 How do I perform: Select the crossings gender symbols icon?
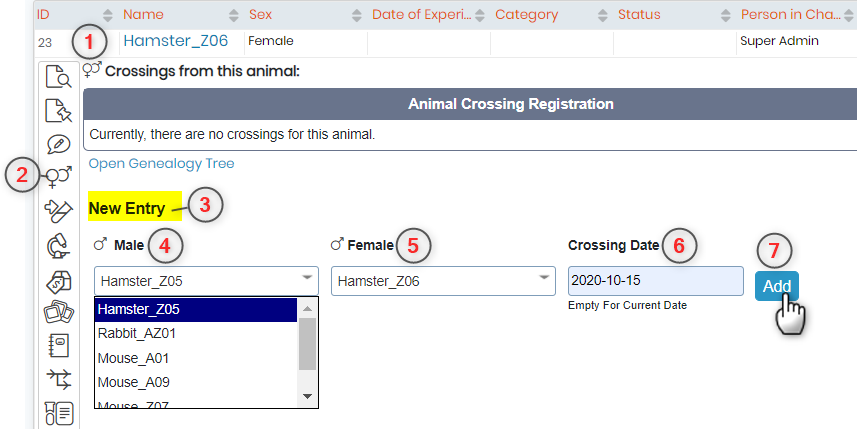pos(58,177)
